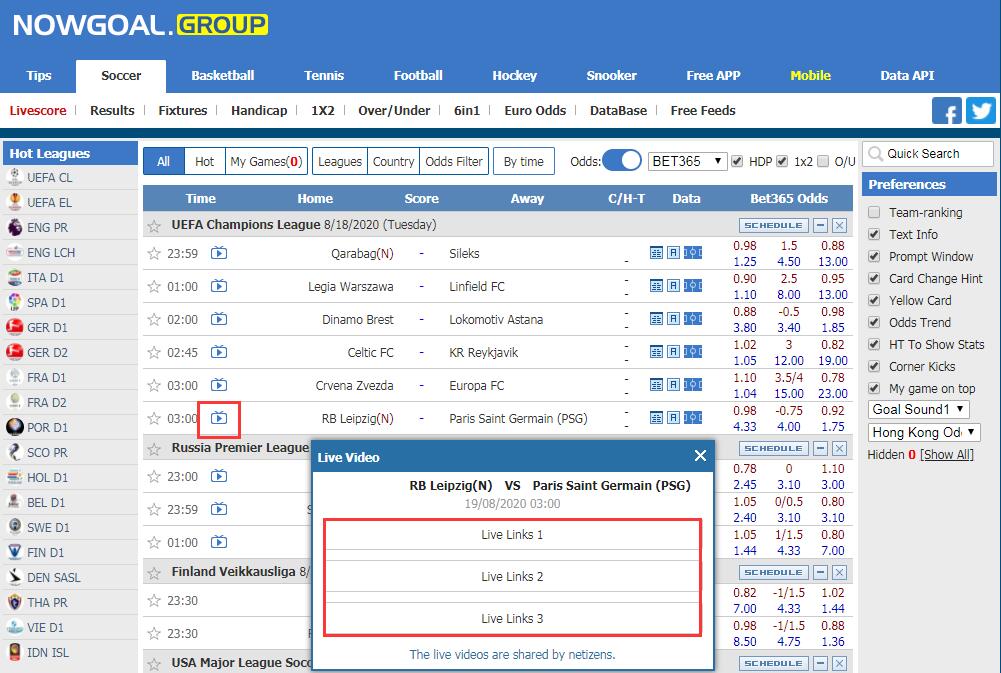Disable the Text Info preference
This screenshot has width=1001, height=673.
pyautogui.click(x=875, y=234)
